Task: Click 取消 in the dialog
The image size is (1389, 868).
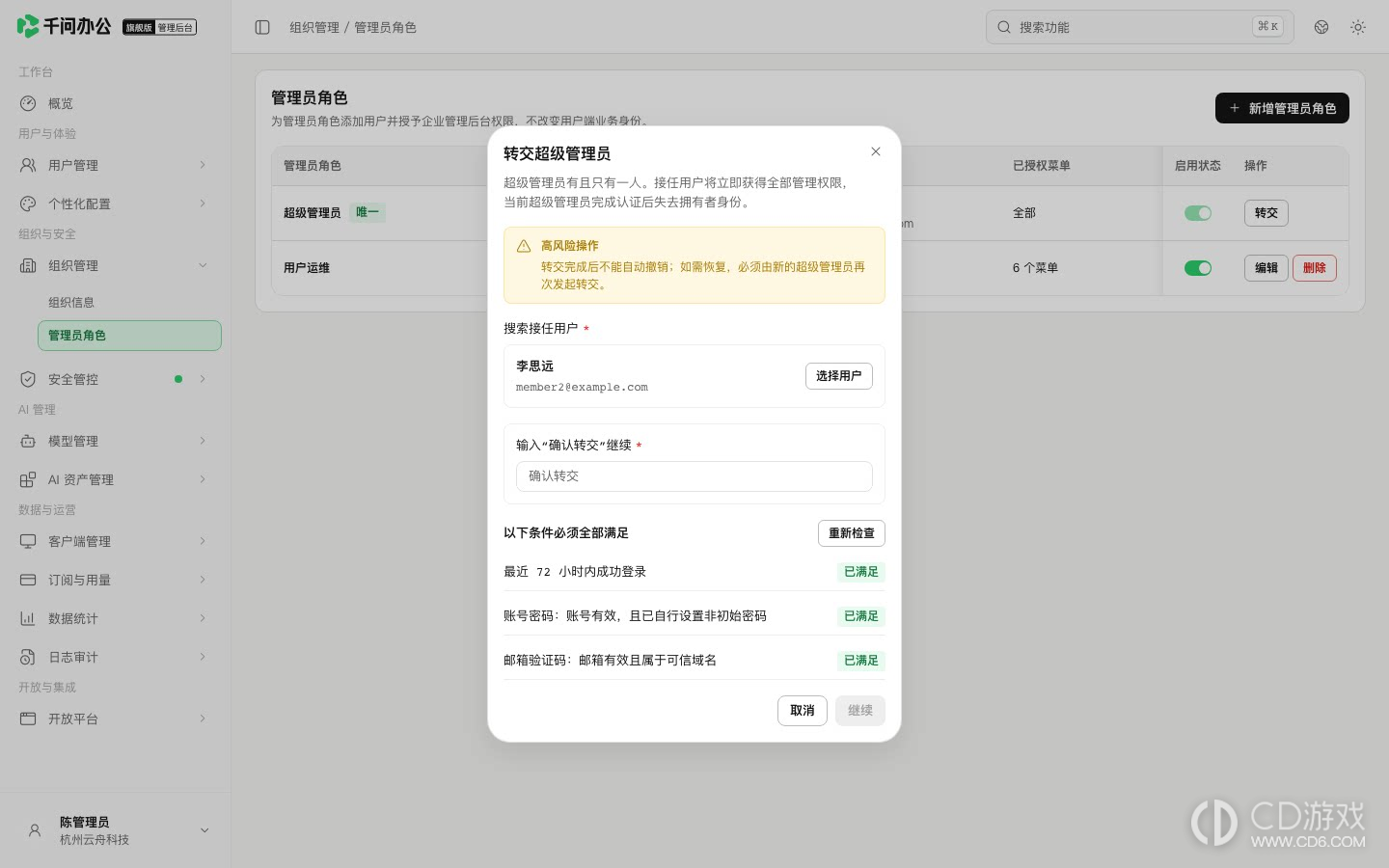Action: (803, 711)
